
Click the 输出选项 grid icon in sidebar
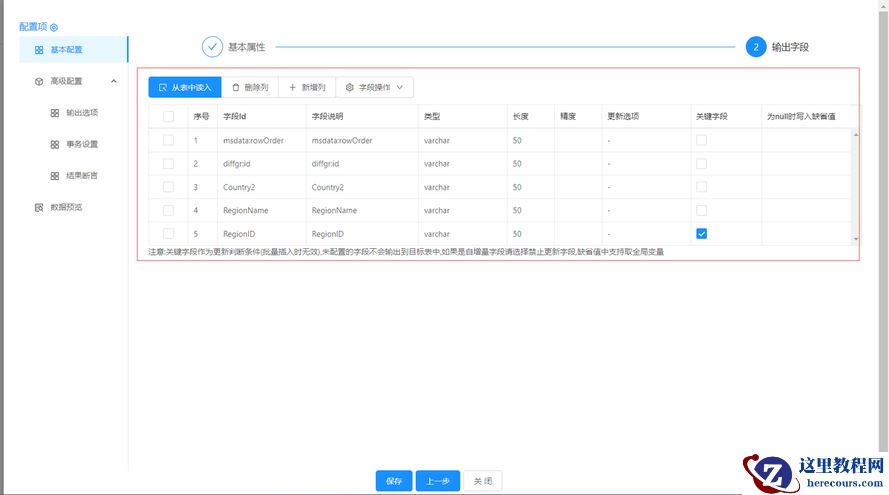tap(55, 113)
